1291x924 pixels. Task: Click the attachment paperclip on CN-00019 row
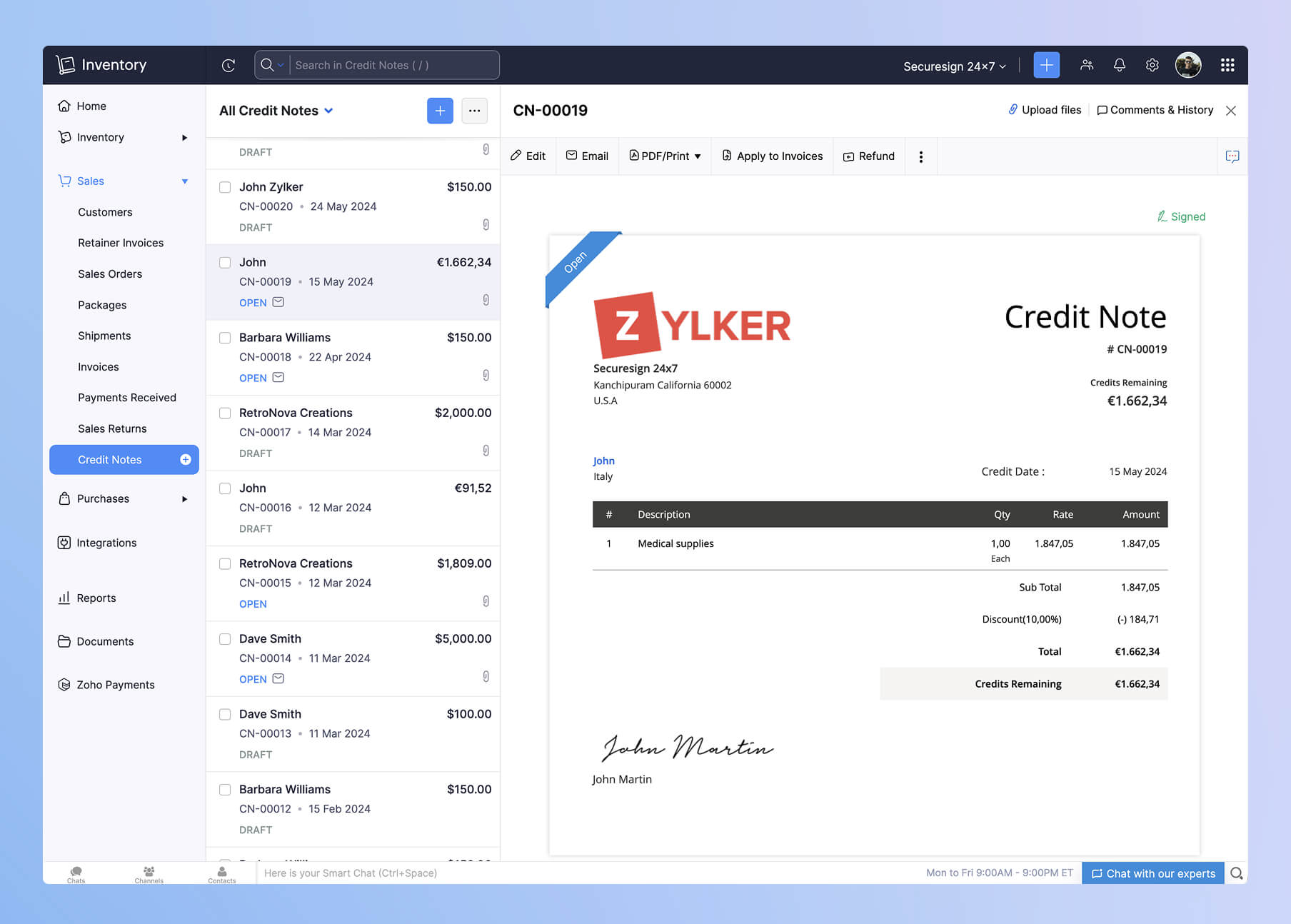(486, 300)
